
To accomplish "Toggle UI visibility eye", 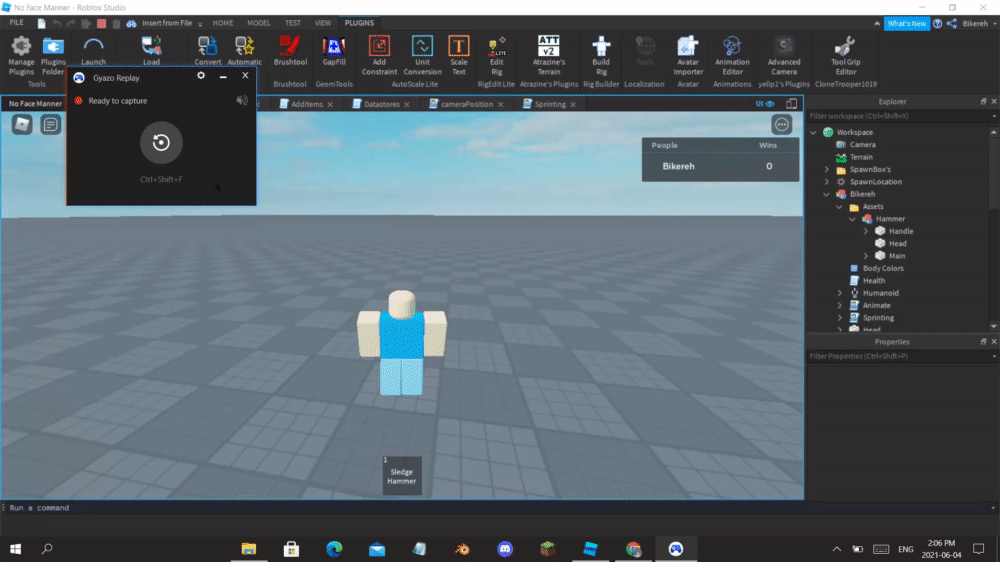I will (764, 103).
